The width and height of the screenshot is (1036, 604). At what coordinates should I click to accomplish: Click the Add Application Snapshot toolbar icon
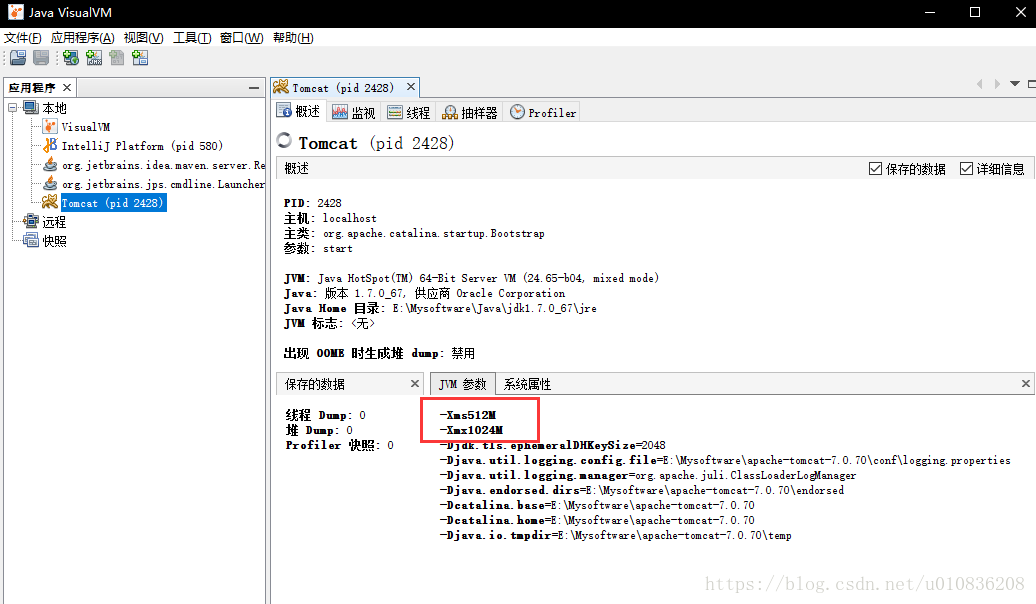[140, 58]
